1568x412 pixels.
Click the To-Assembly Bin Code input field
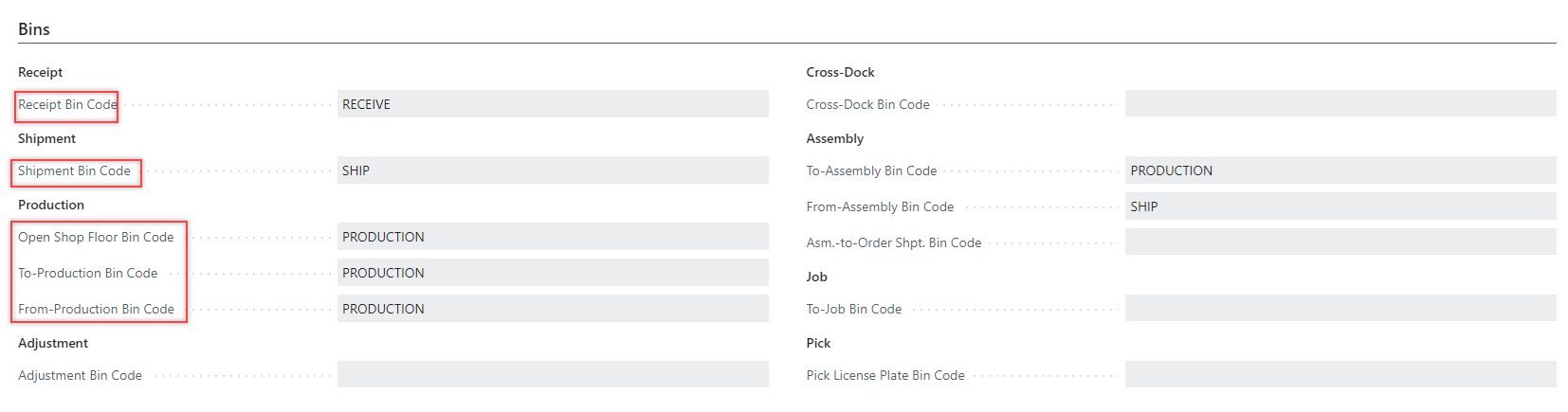click(x=1340, y=170)
